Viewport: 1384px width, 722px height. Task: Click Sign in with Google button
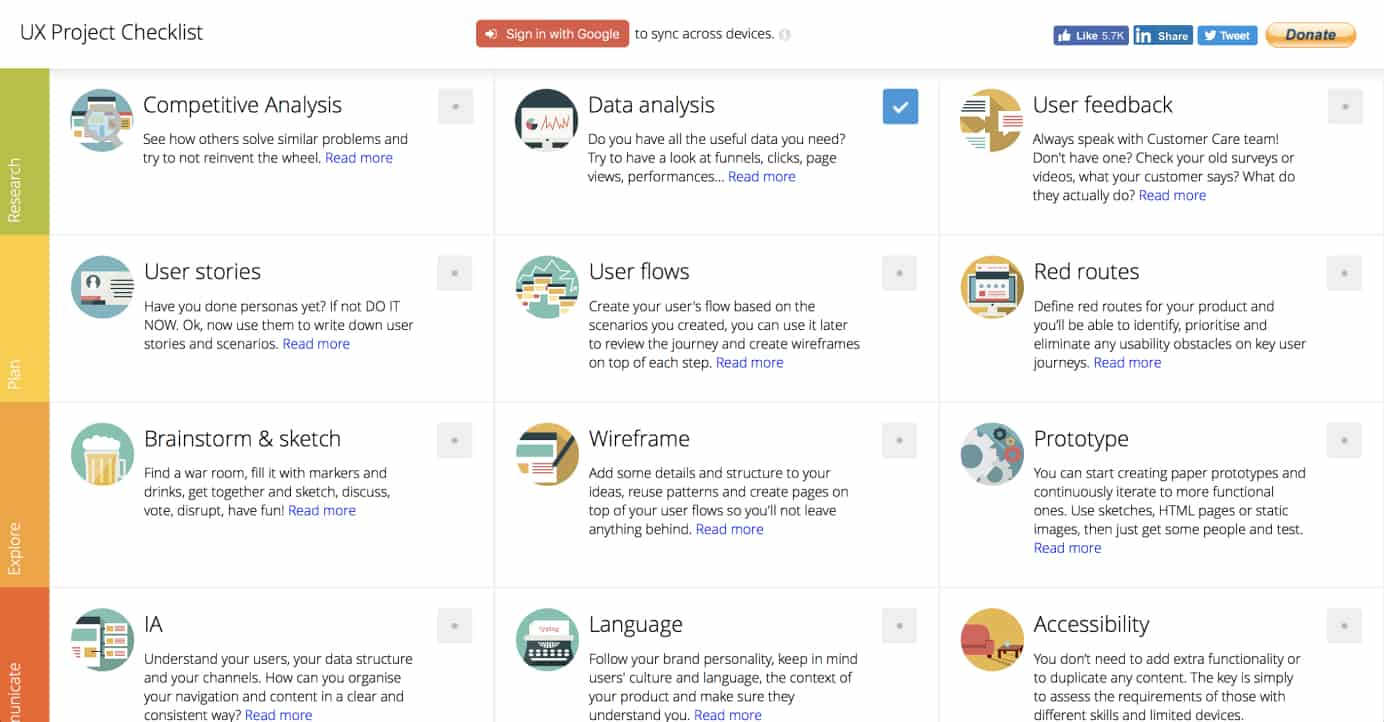pos(552,34)
